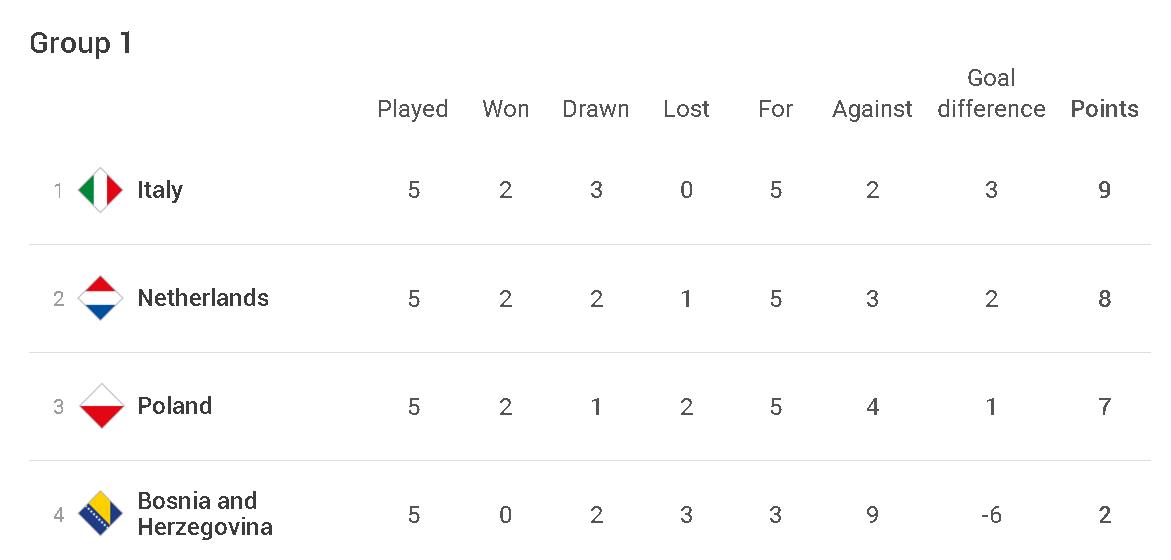Click Netherlands' points value of 8

point(1104,298)
